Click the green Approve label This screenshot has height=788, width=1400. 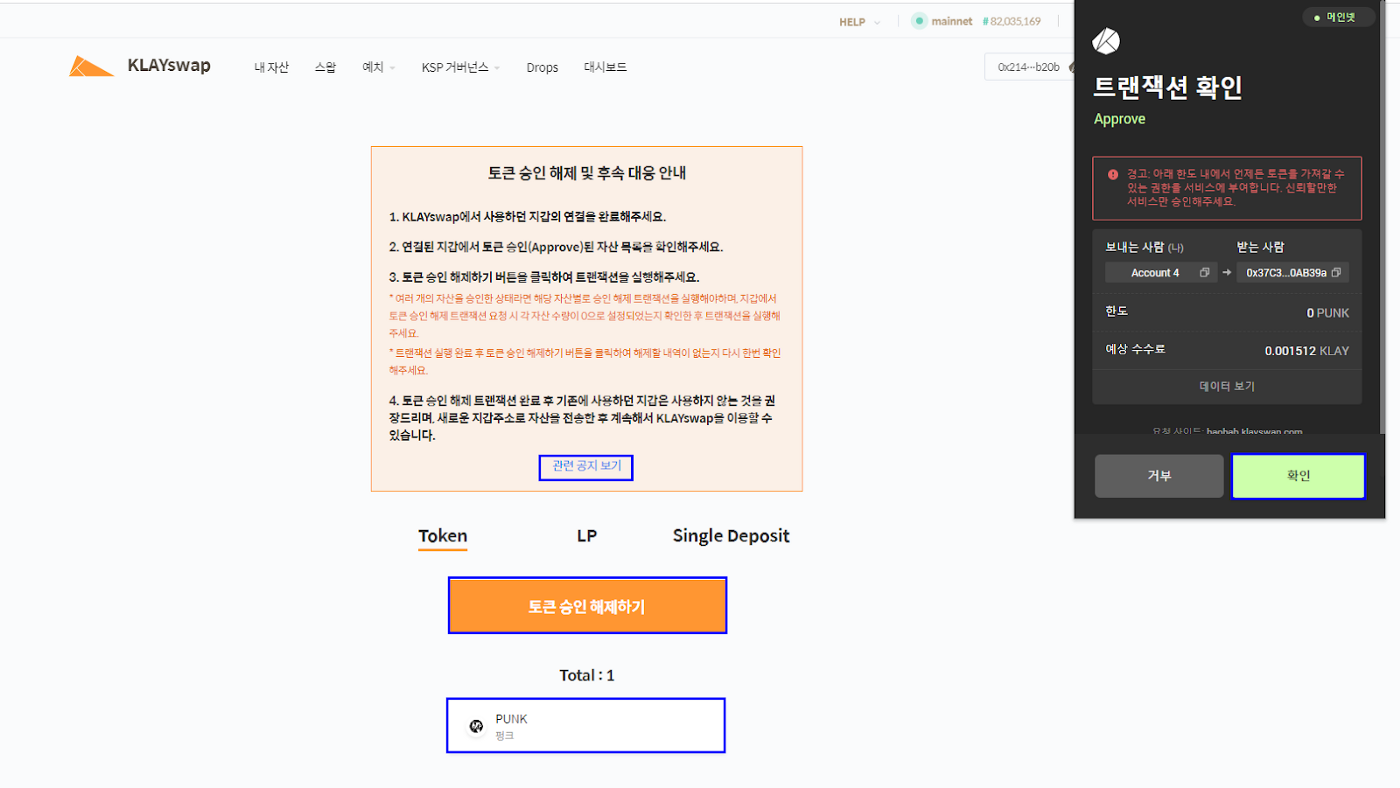(x=1120, y=119)
